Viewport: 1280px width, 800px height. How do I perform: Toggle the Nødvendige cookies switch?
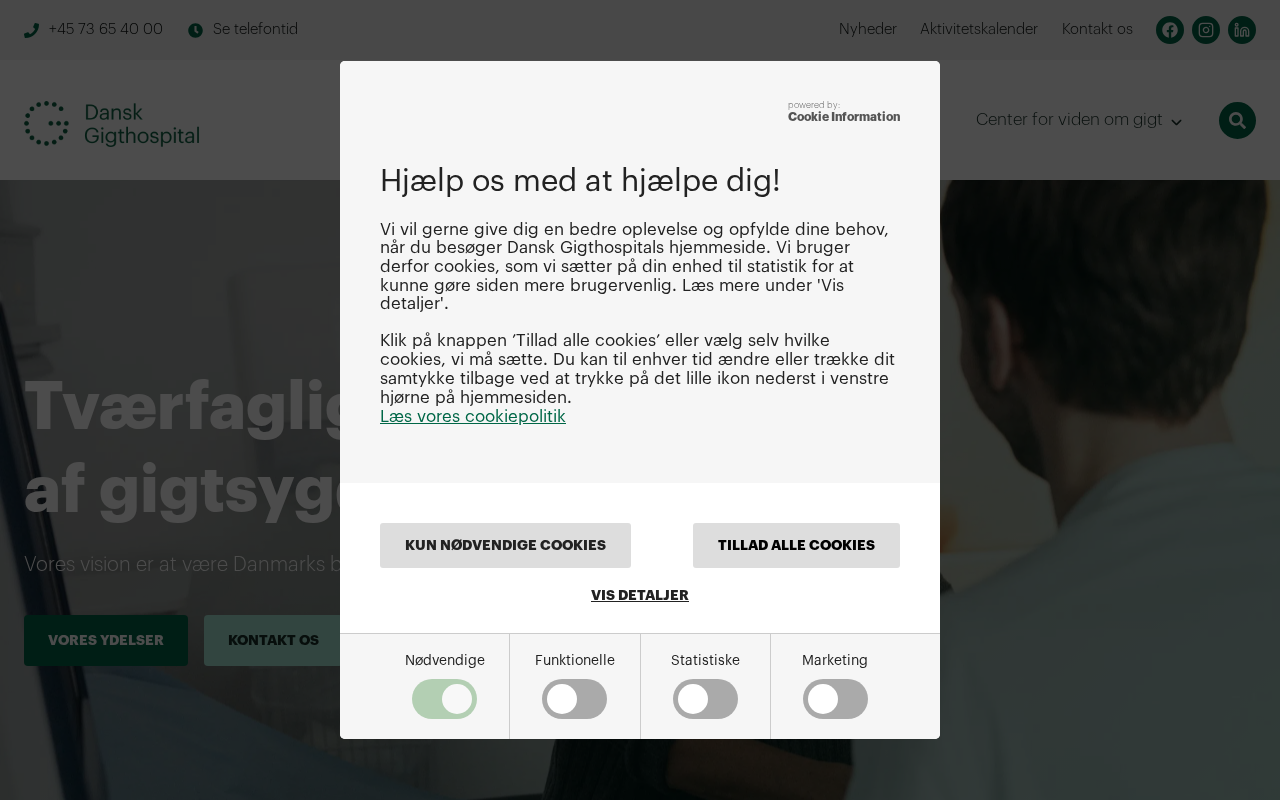pos(444,699)
